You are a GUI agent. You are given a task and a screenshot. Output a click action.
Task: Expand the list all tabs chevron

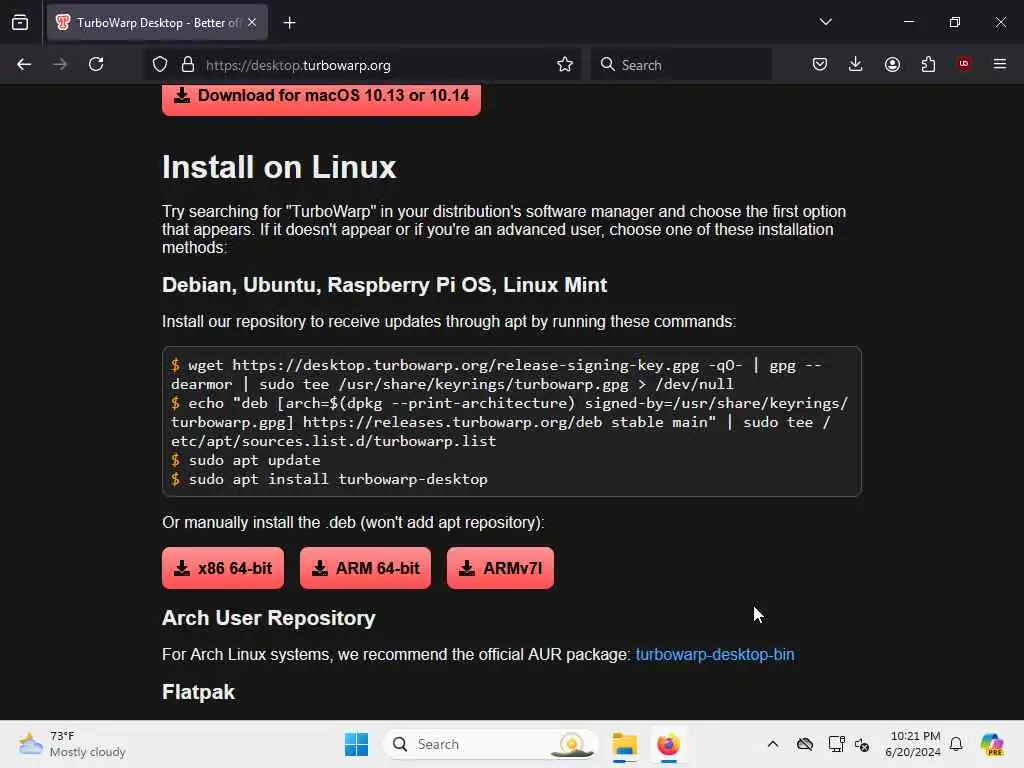point(825,22)
